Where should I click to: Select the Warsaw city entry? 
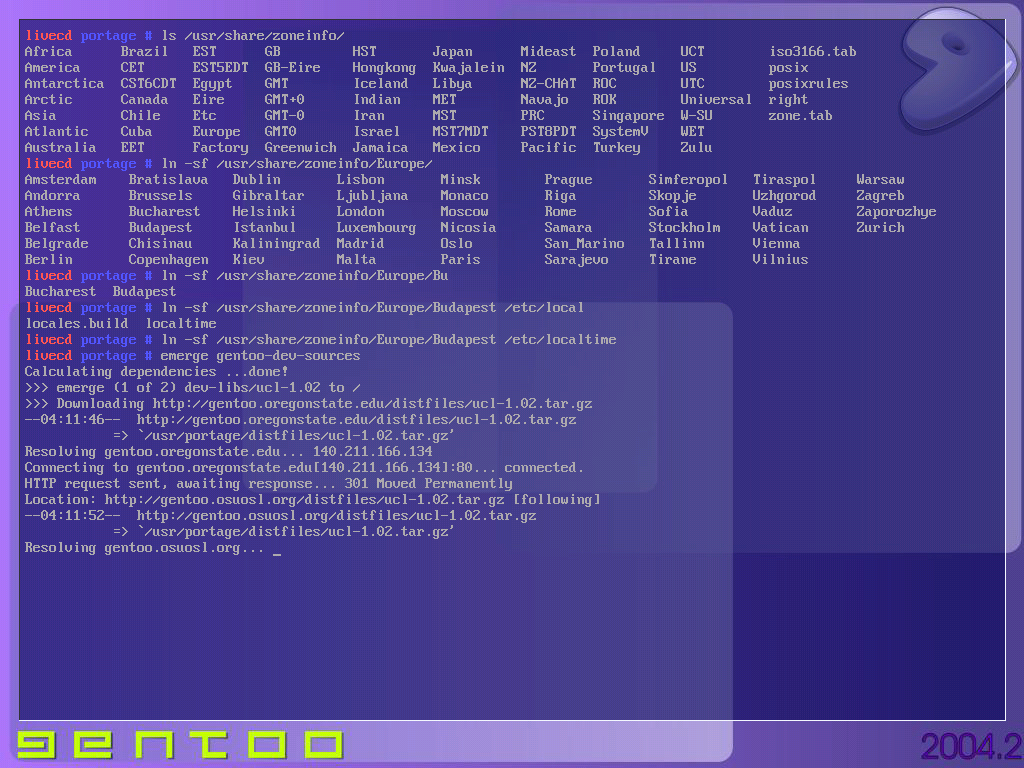click(880, 180)
